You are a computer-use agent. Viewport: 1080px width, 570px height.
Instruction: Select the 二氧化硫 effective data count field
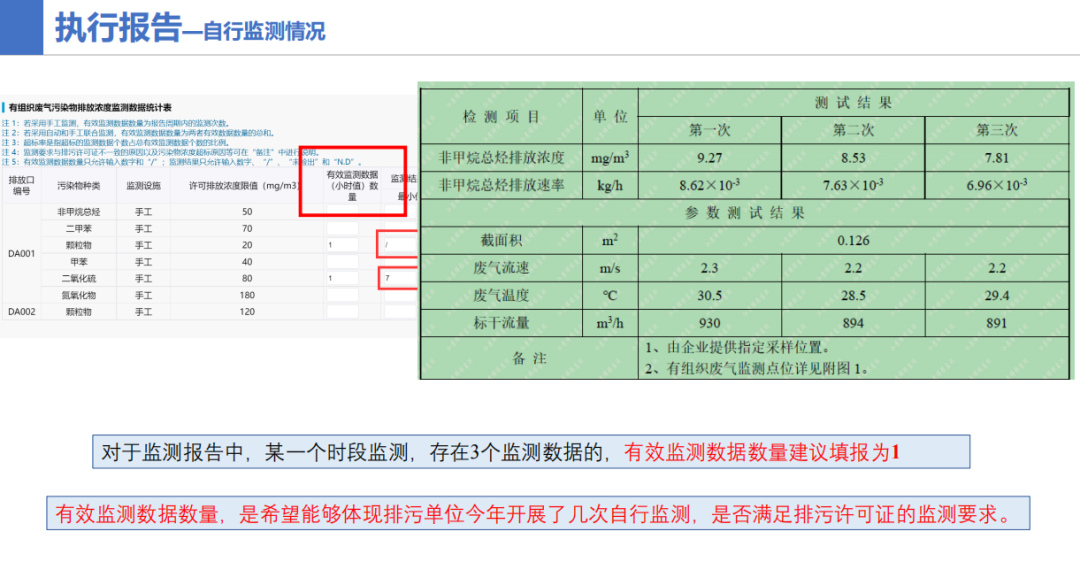pos(341,278)
